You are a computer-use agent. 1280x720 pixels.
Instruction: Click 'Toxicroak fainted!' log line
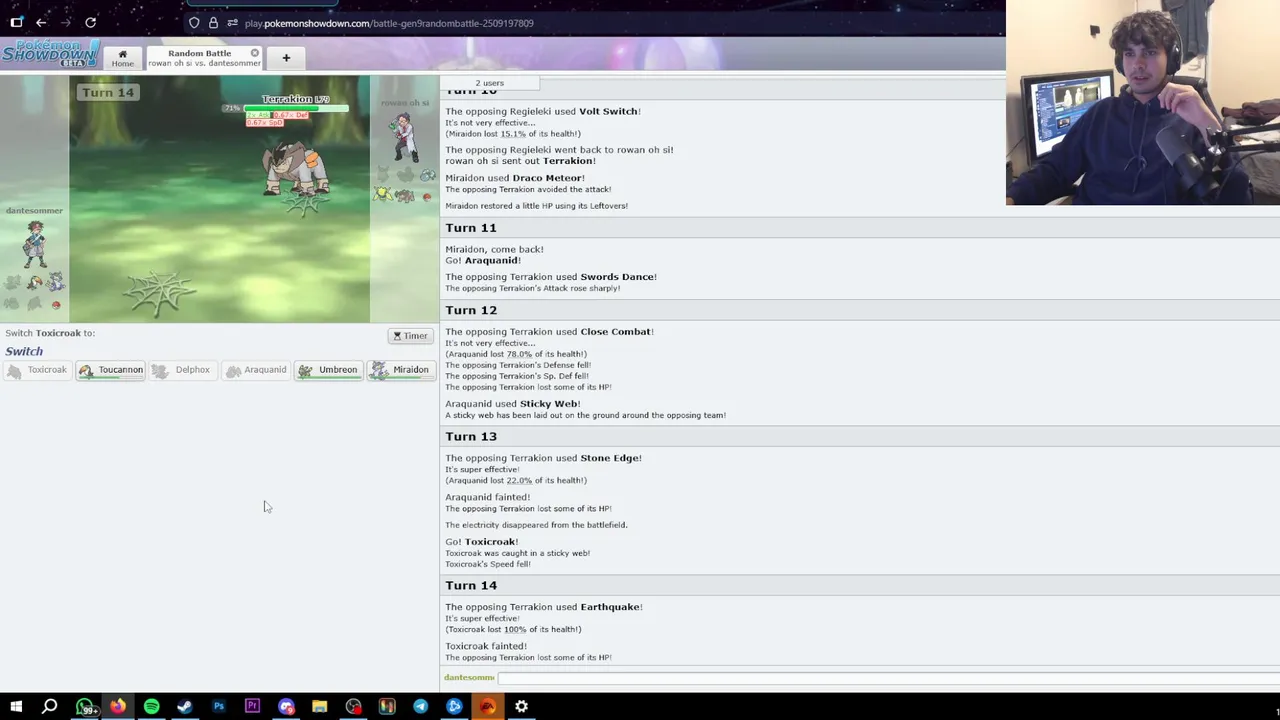coord(486,646)
